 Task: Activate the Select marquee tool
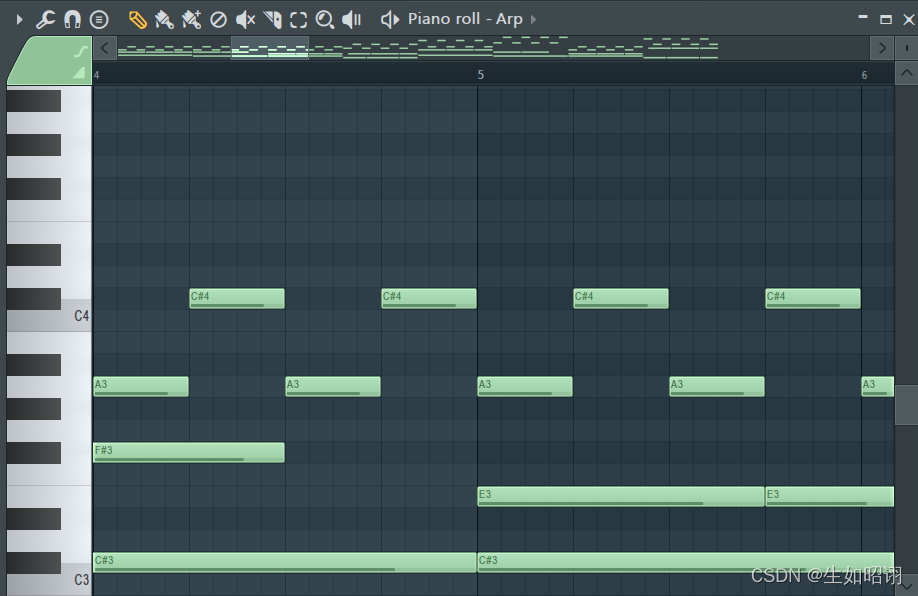pyautogui.click(x=299, y=19)
